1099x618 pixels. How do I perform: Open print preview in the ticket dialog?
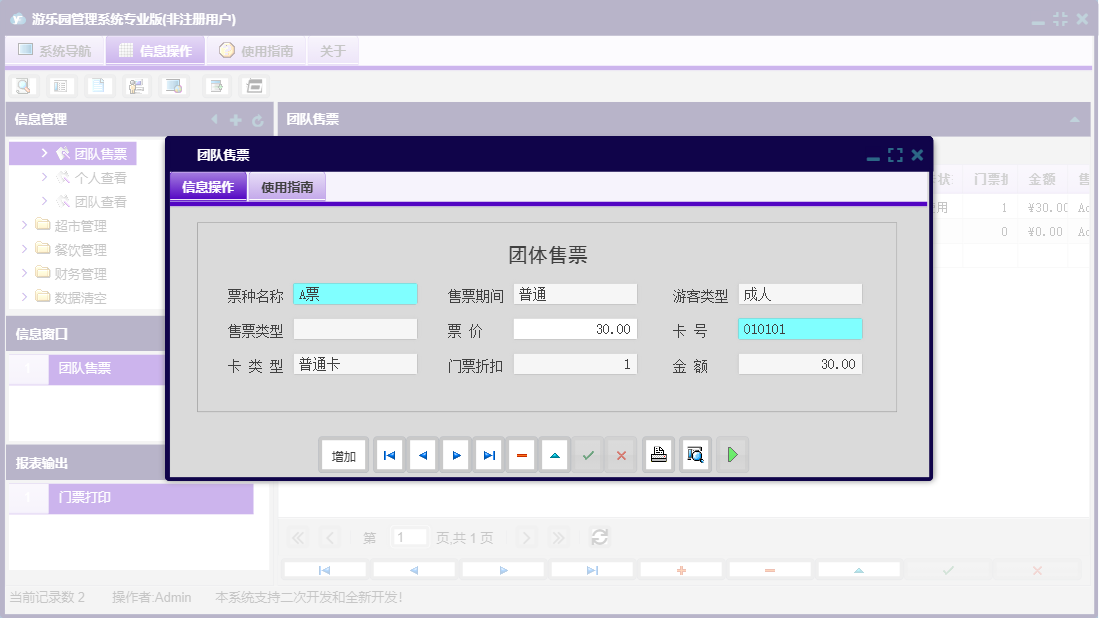click(x=695, y=454)
